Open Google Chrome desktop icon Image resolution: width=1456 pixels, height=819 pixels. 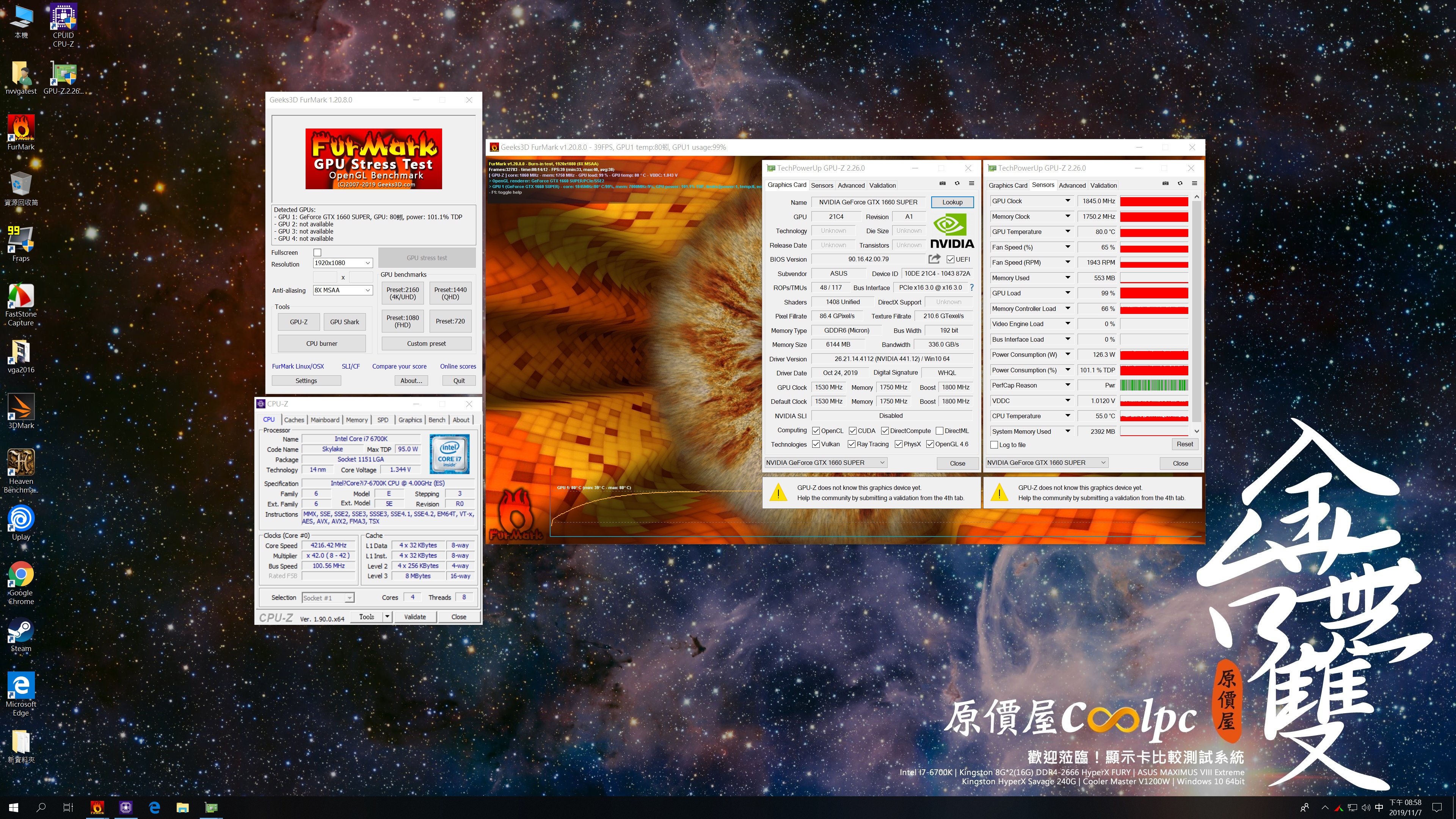[x=21, y=583]
